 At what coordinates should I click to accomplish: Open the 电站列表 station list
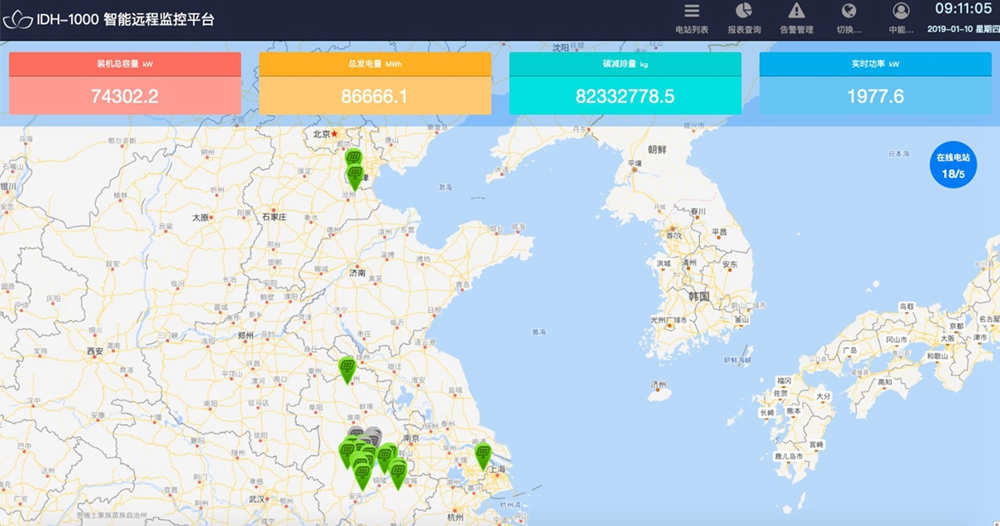click(691, 18)
